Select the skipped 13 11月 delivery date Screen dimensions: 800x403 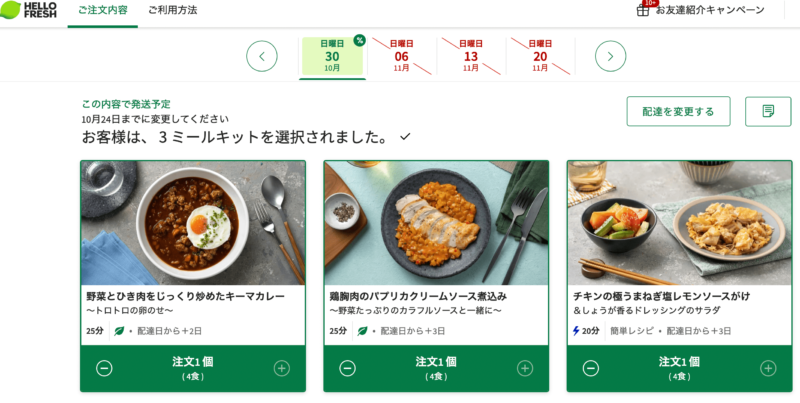[x=471, y=56]
